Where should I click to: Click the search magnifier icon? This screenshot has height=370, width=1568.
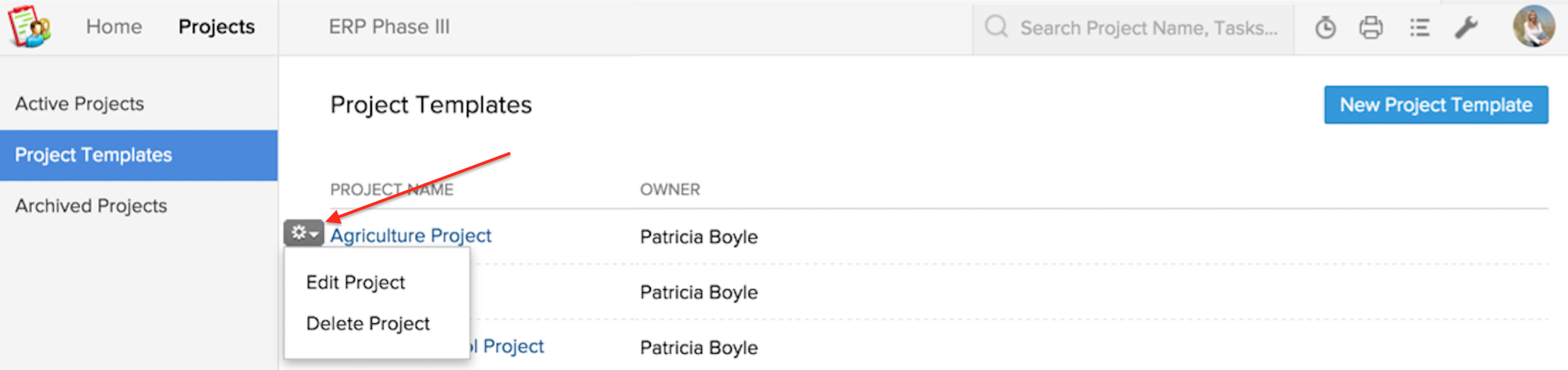click(x=996, y=27)
